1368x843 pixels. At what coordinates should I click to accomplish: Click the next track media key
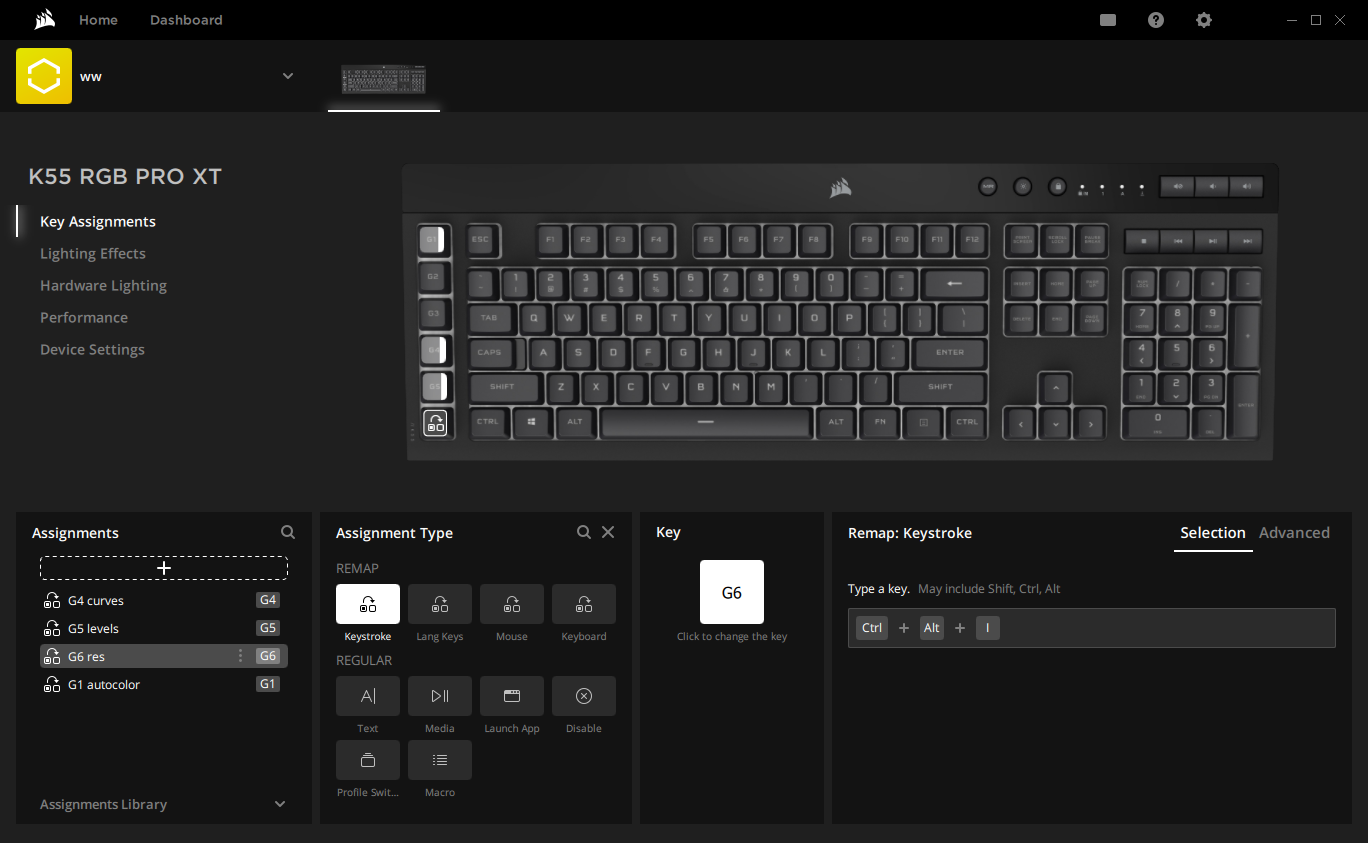(x=1245, y=240)
